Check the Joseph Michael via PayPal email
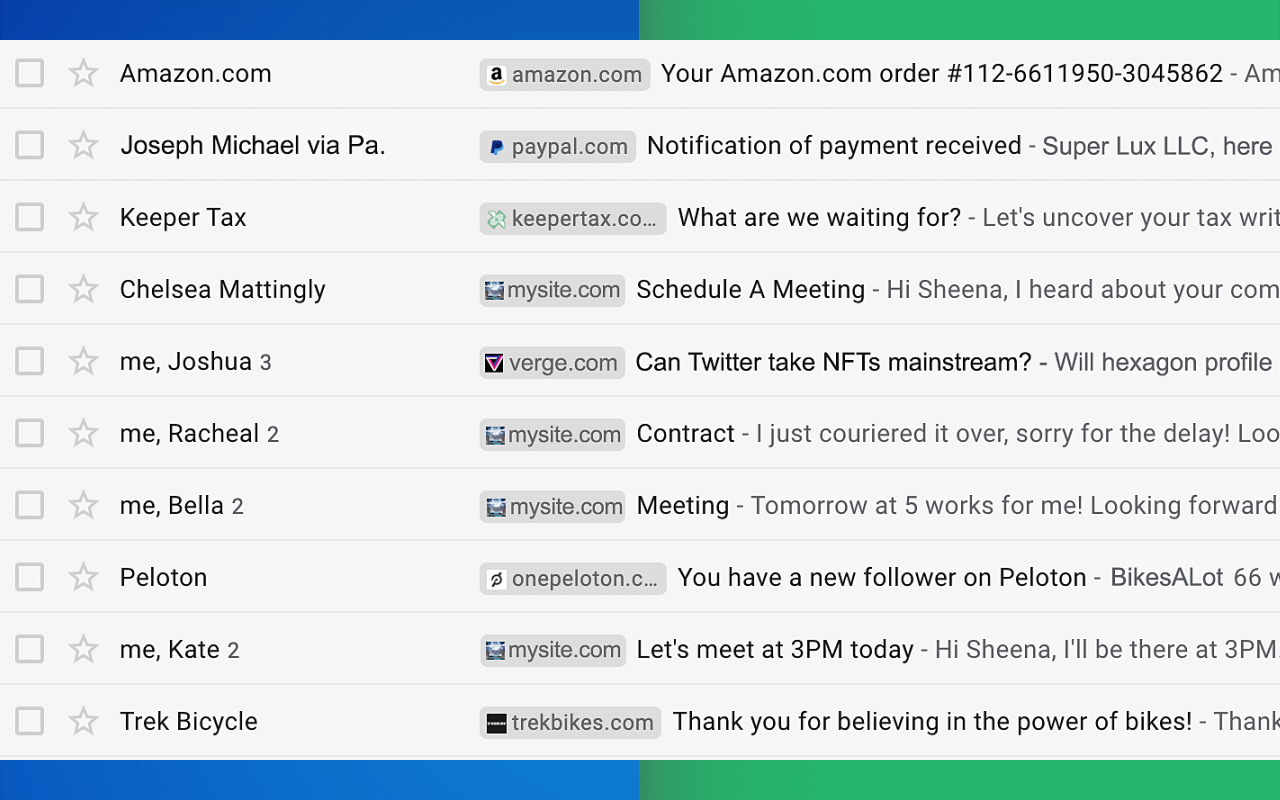Screen dimensions: 1280x800 pyautogui.click(x=30, y=145)
